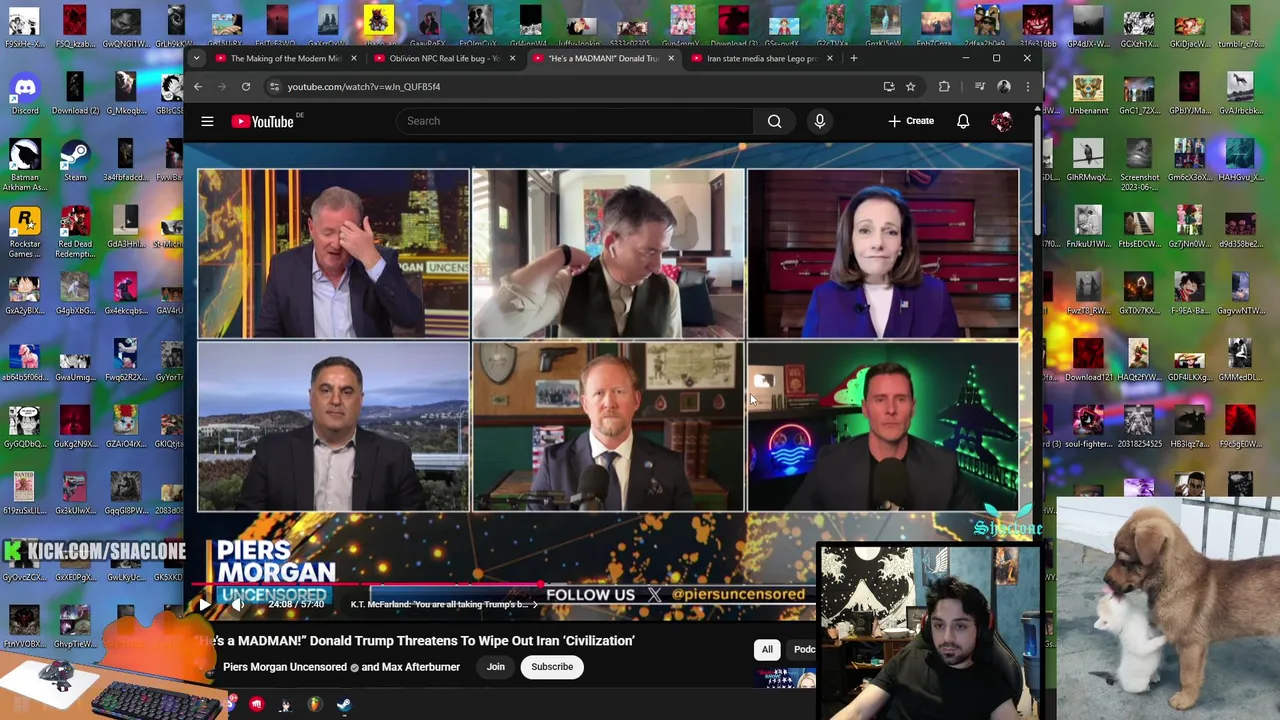Open the Max Afterburner channel link
This screenshot has width=1280, height=720.
[421, 667]
